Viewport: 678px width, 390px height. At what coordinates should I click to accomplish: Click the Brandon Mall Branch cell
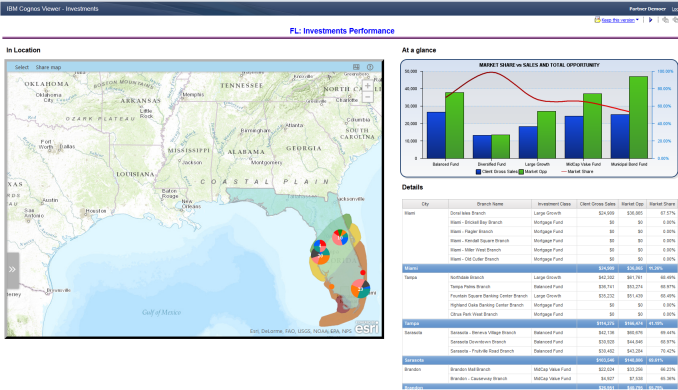pyautogui.click(x=490, y=370)
